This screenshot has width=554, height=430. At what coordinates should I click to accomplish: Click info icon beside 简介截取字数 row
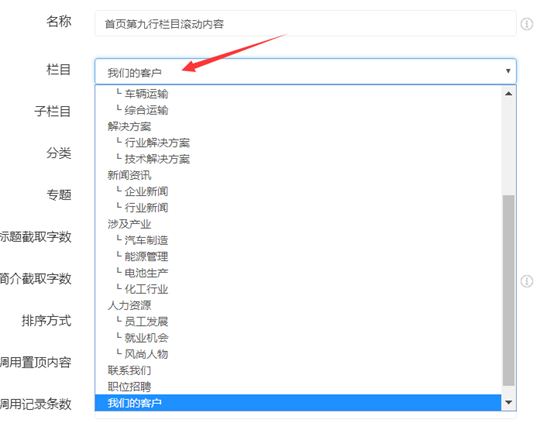click(526, 281)
